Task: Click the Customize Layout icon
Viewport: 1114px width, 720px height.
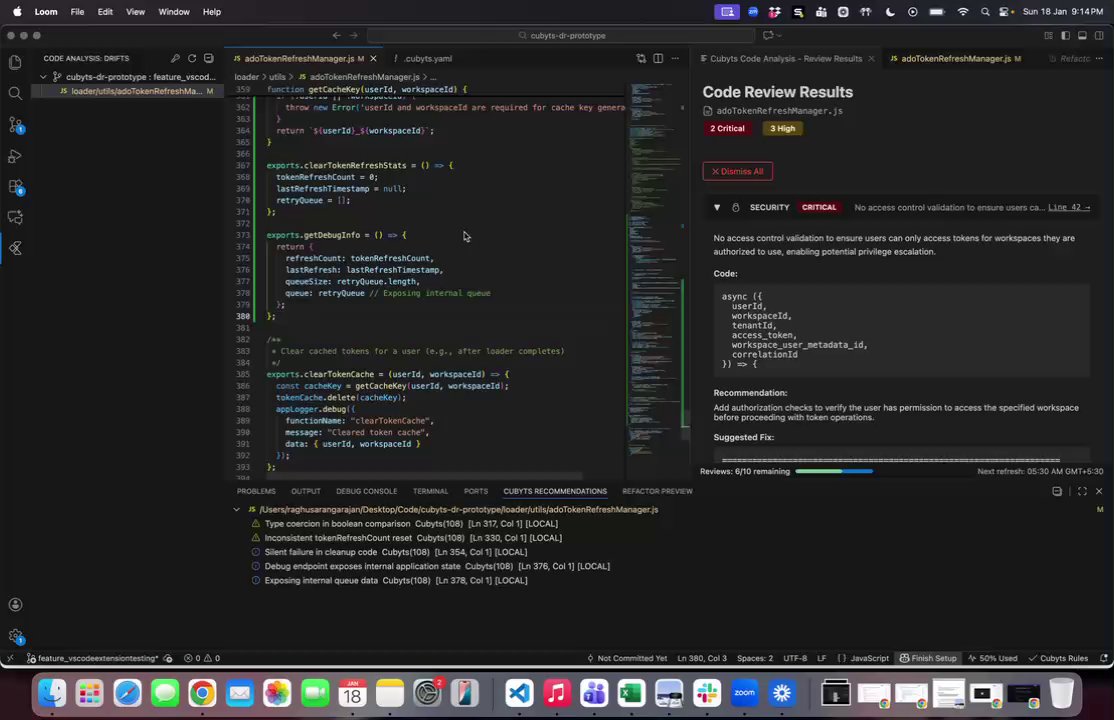Action: (x=1048, y=35)
